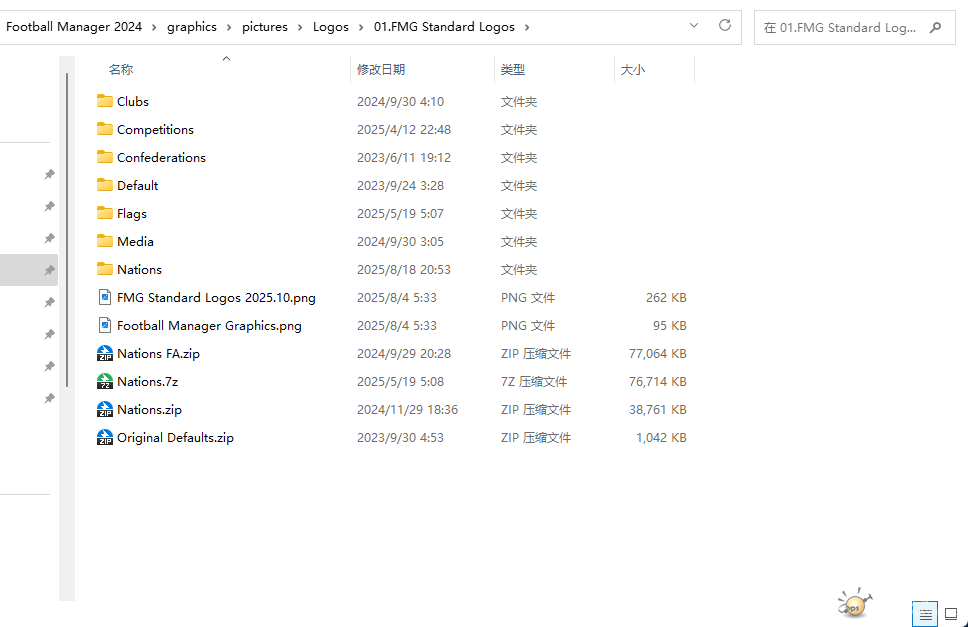
Task: Click the 2023/6/11 19:12 date cell
Action: pos(404,157)
